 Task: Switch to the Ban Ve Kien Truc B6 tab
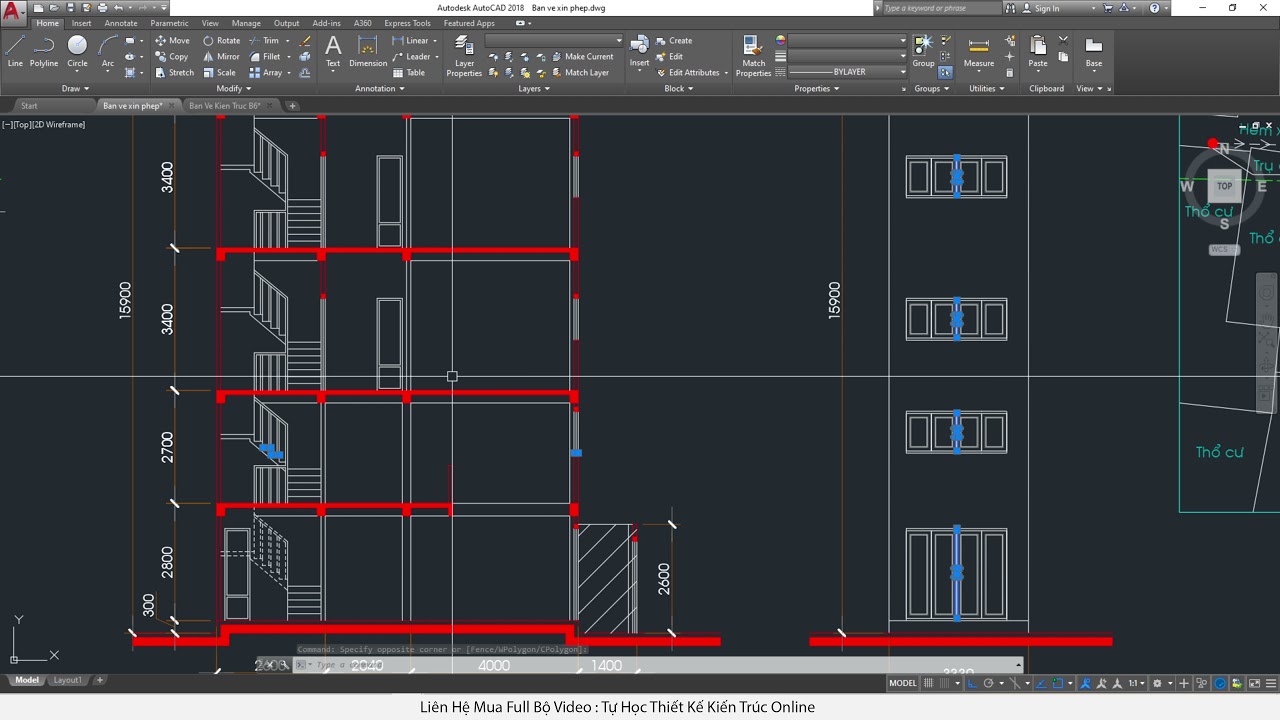[225, 105]
